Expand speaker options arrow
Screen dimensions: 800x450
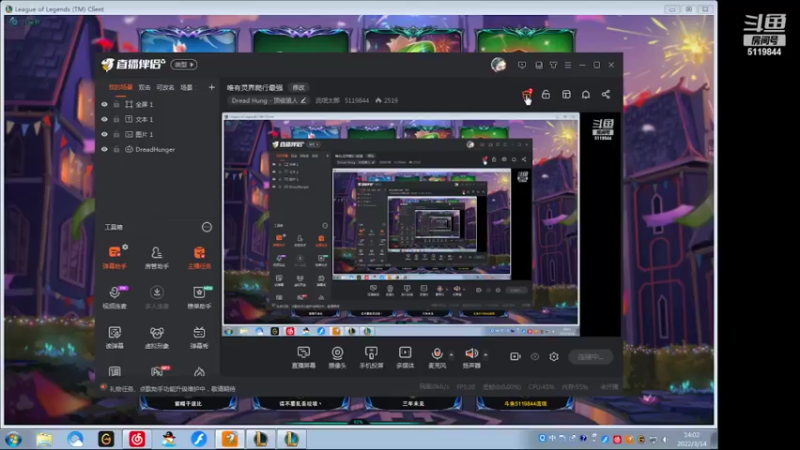[485, 354]
